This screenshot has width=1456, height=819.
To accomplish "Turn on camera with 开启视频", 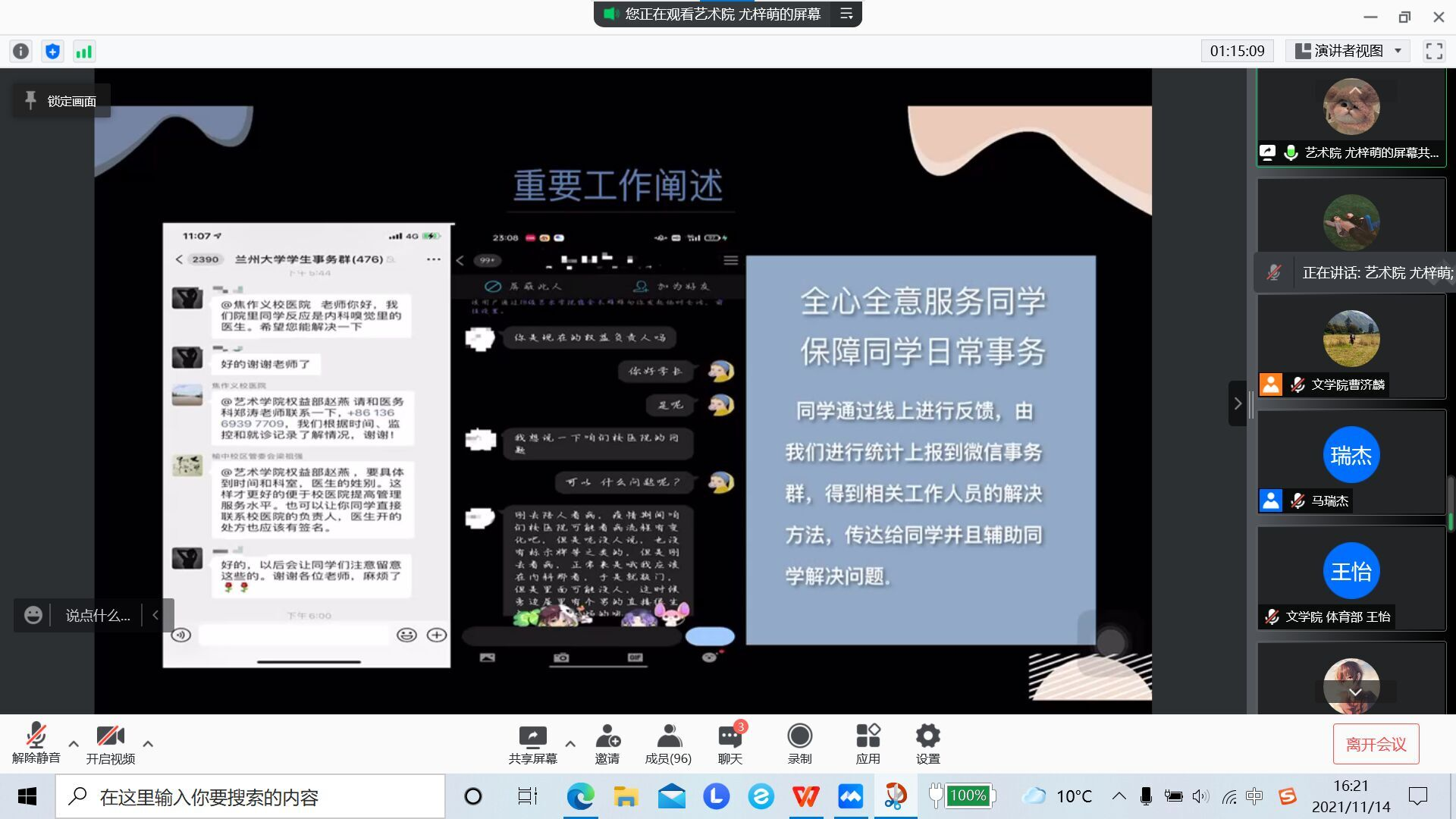I will point(111,743).
